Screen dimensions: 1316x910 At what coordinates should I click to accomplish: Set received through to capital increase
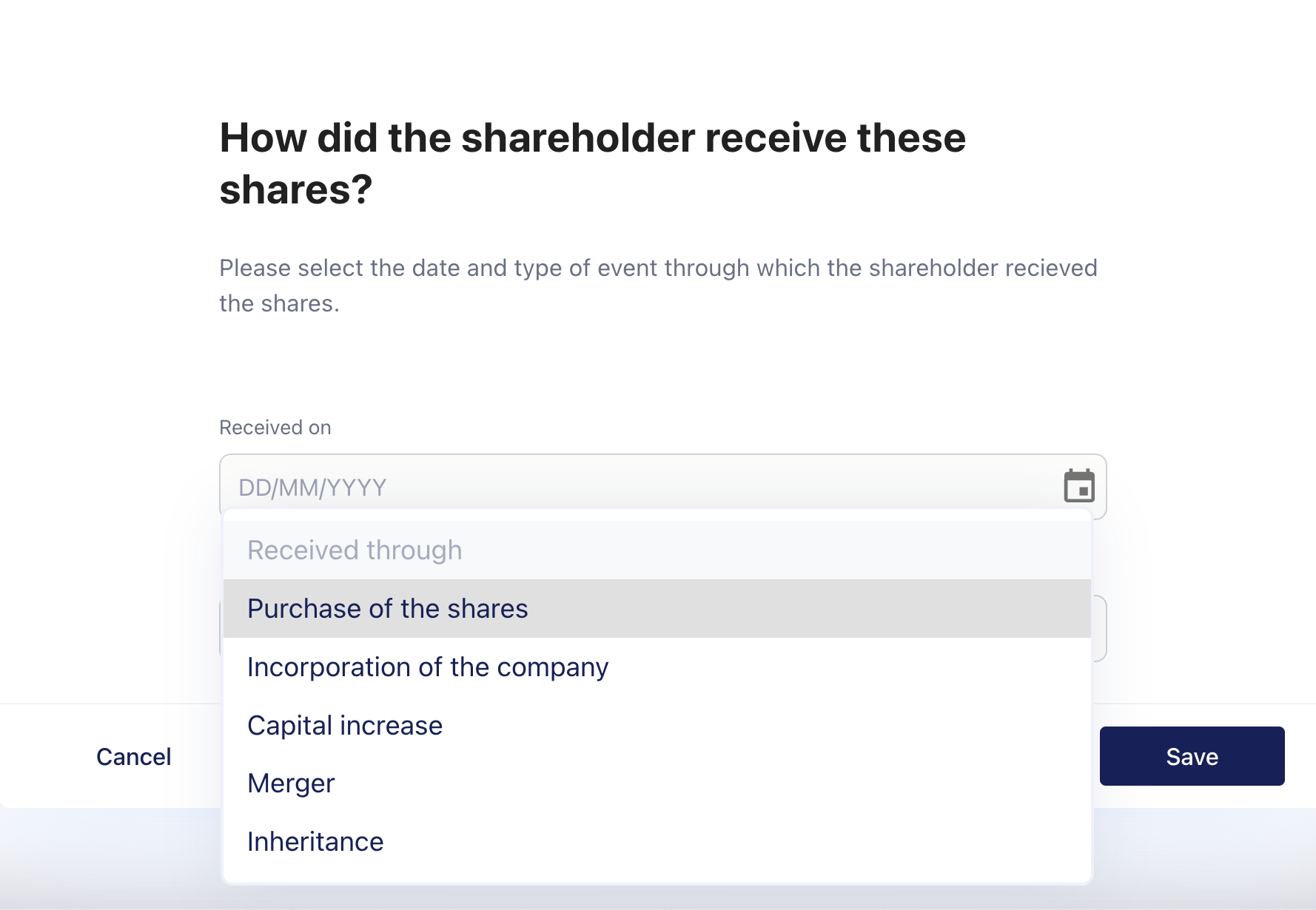pyautogui.click(x=345, y=725)
